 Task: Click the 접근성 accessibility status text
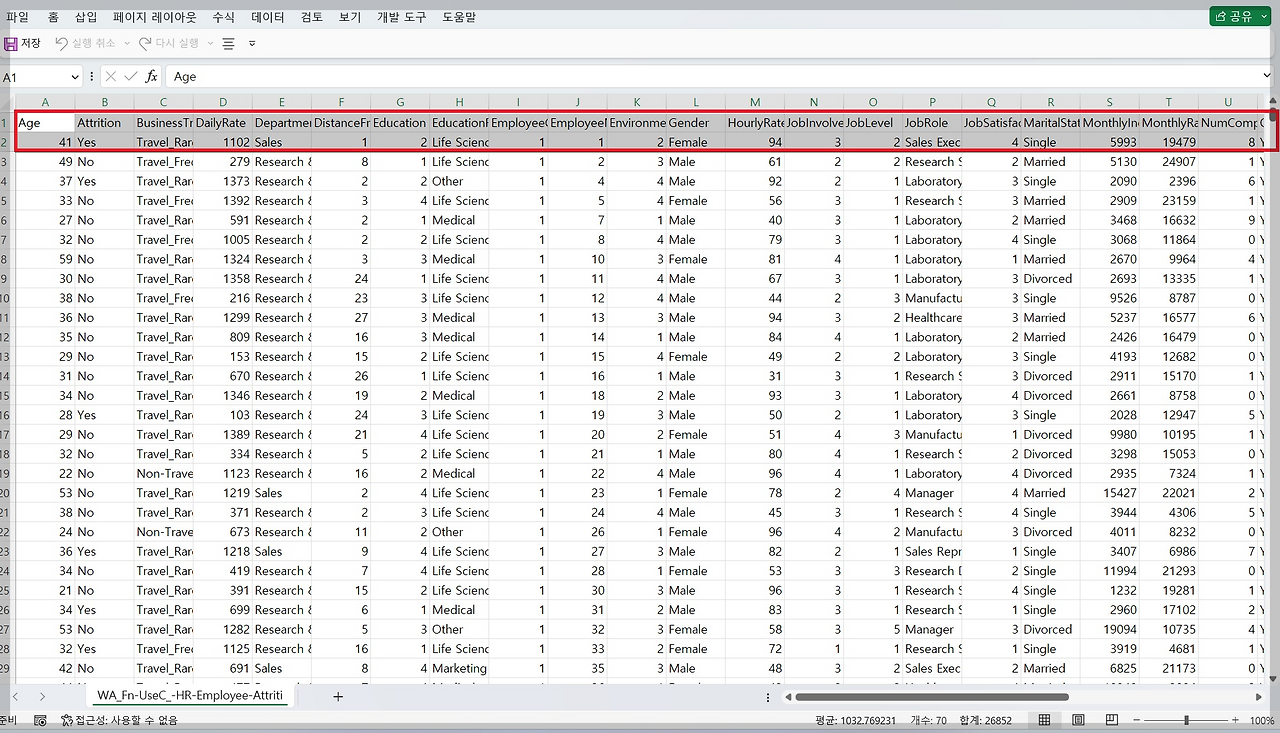click(119, 720)
